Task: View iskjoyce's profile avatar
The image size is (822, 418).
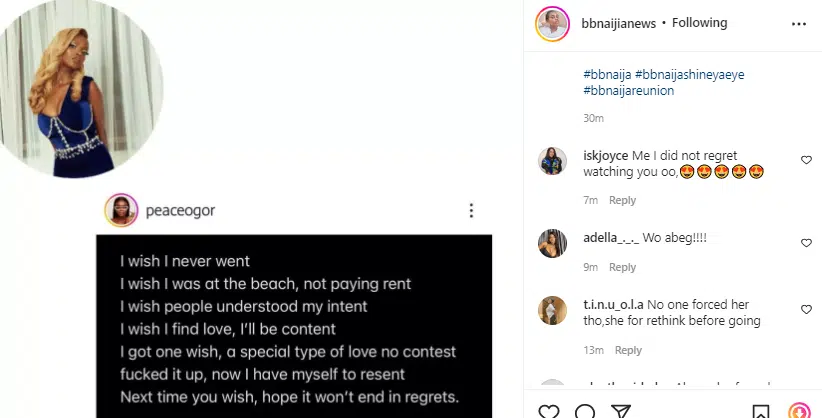Action: coord(553,161)
